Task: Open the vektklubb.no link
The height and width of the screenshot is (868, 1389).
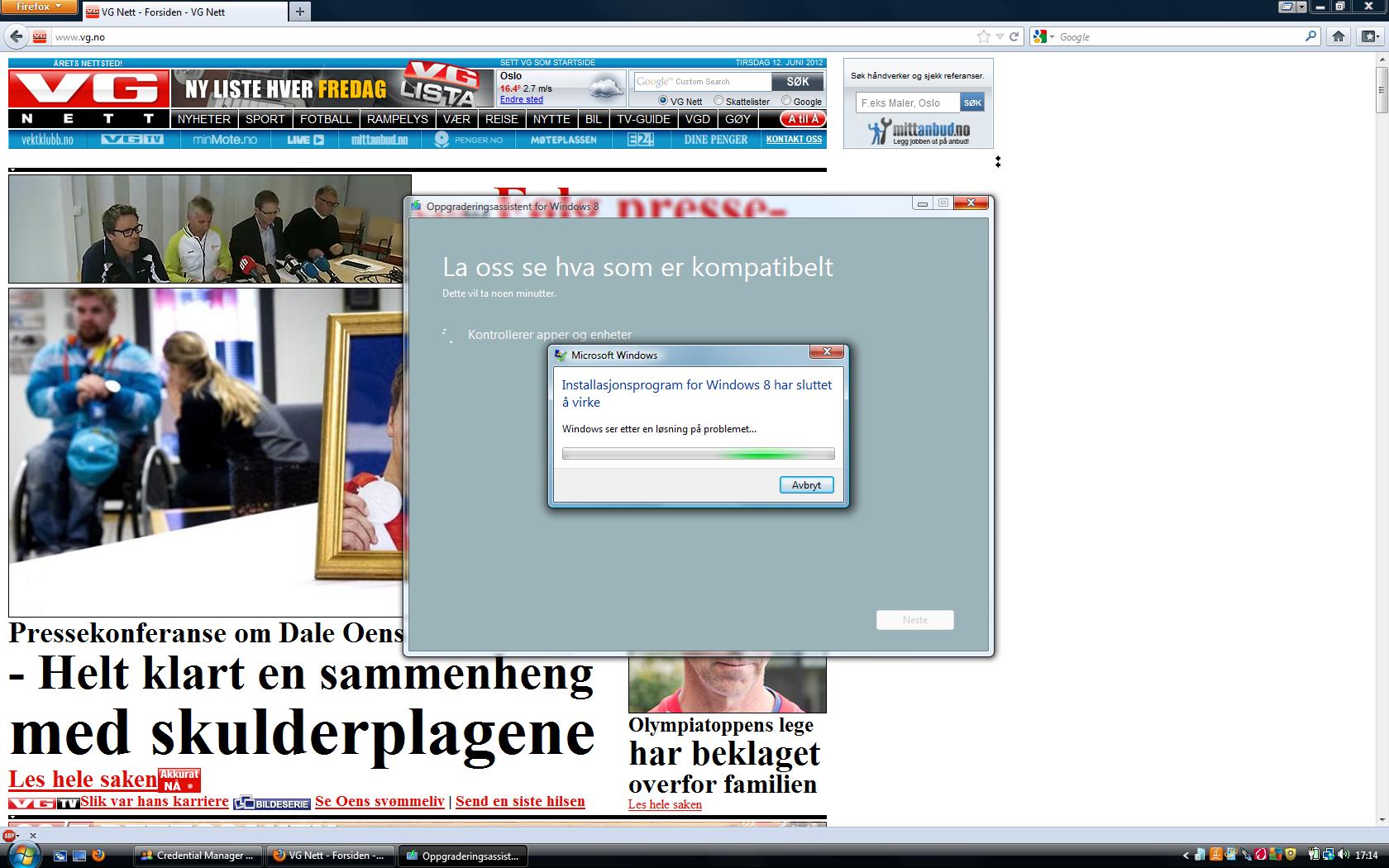Action: click(47, 140)
